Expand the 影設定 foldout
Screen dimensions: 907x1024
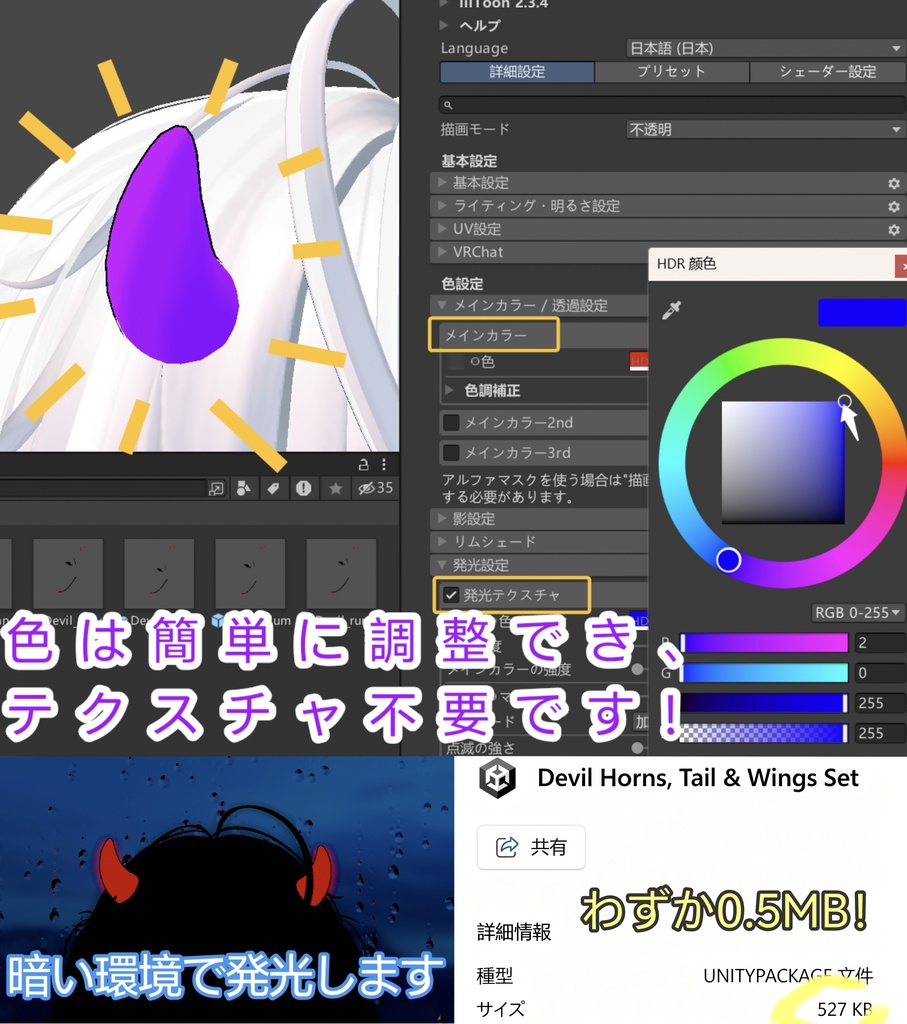[x=442, y=519]
